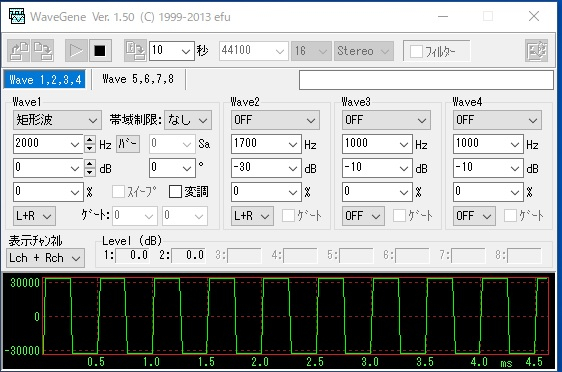562x372 pixels.
Task: Click the green waveform display graph
Action: 296,316
